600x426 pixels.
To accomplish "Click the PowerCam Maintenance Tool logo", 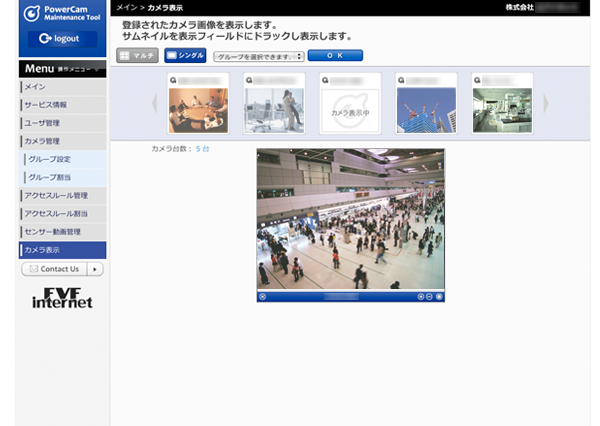I will tap(62, 13).
